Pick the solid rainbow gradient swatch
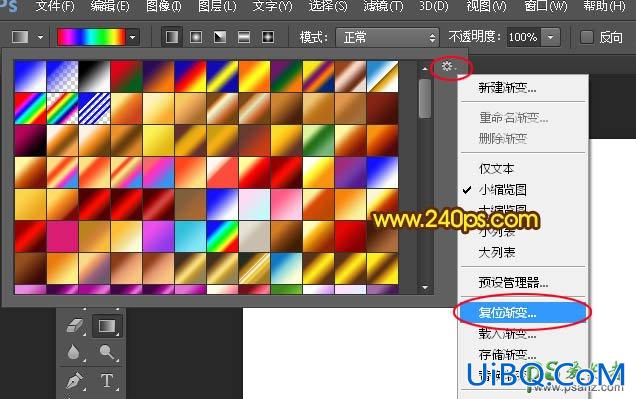 [x=30, y=108]
